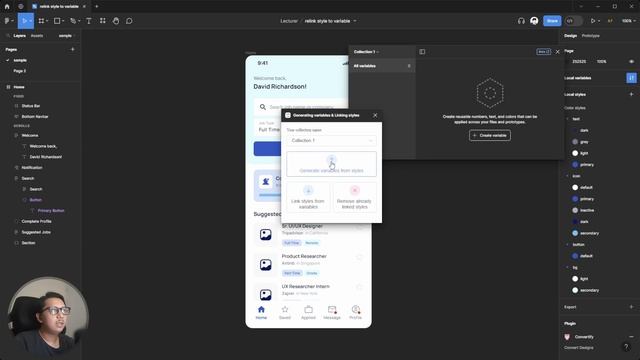Select the Hand tool

(116, 21)
